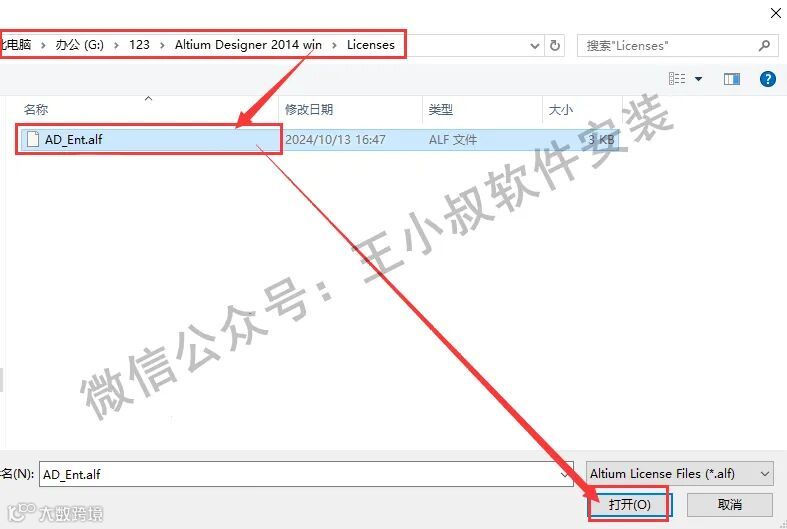Expand the chevron after 123
This screenshot has width=787, height=529.
pyautogui.click(x=162, y=45)
